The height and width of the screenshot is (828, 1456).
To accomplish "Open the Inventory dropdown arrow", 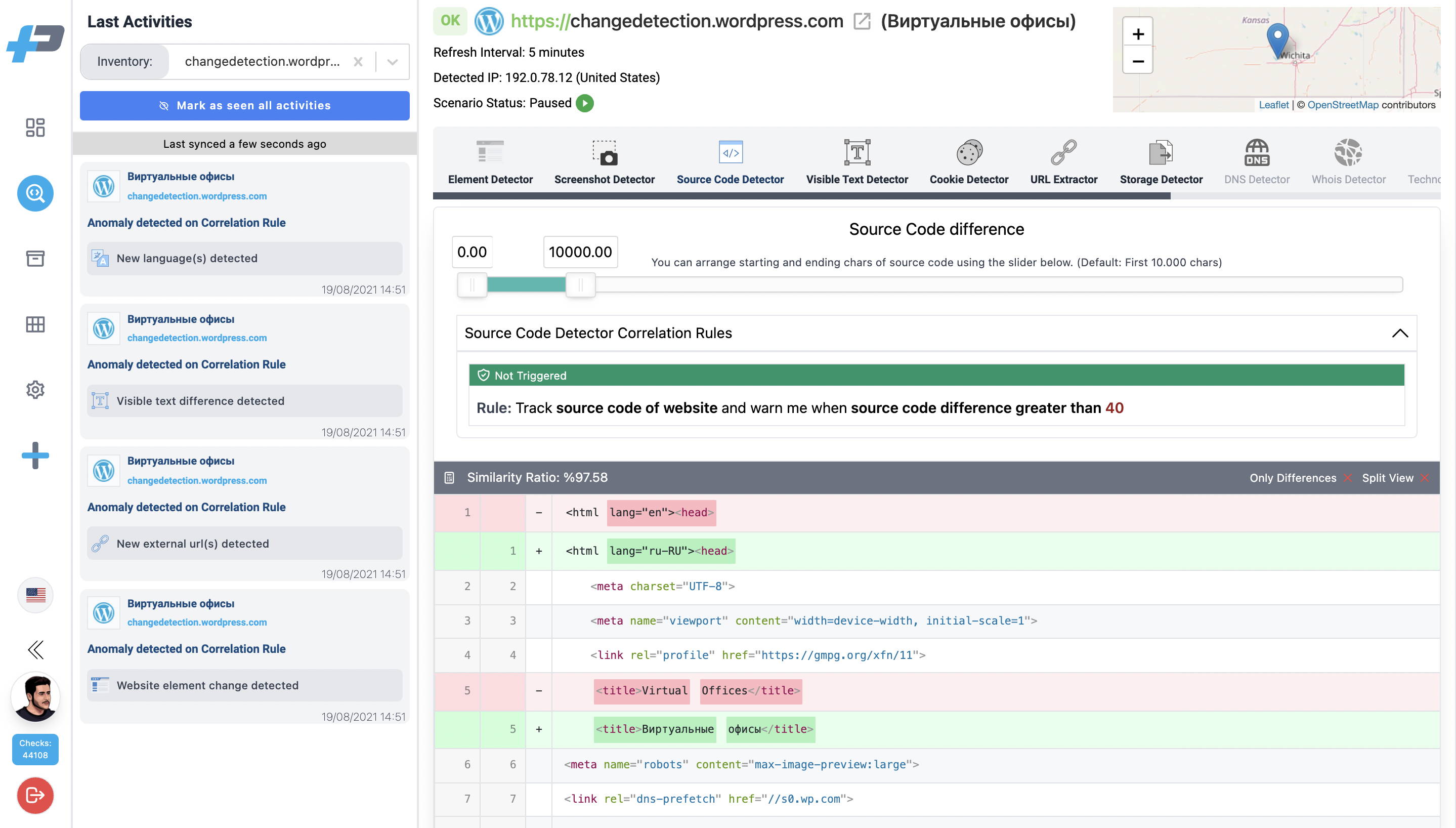I will tap(392, 62).
